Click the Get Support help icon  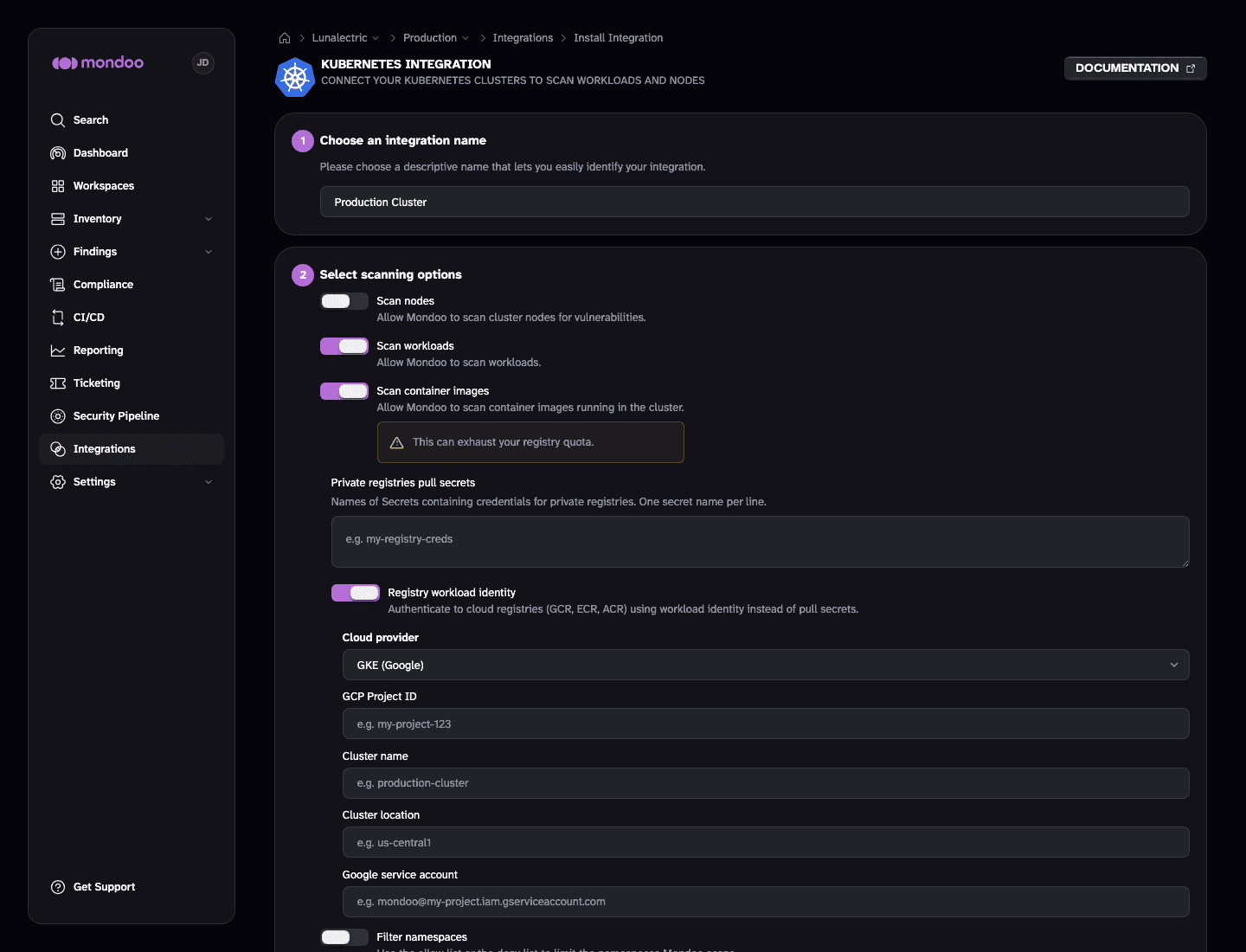(58, 887)
